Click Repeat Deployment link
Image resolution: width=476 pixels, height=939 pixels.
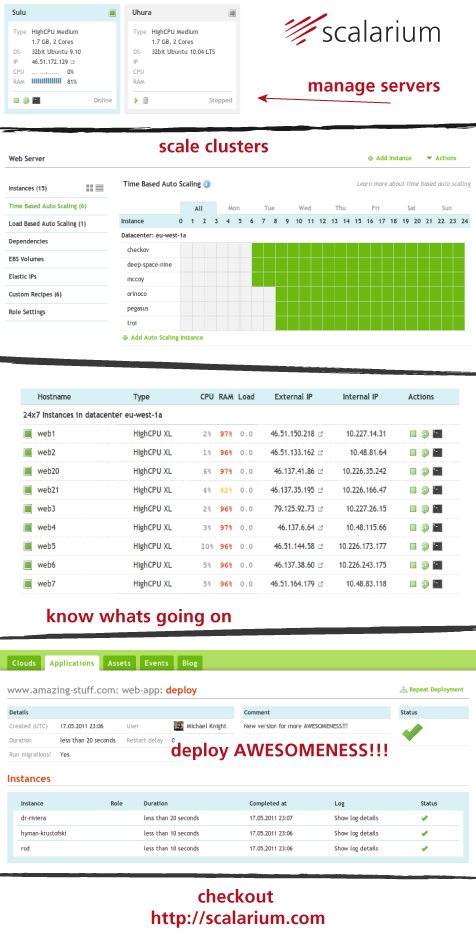(x=432, y=690)
